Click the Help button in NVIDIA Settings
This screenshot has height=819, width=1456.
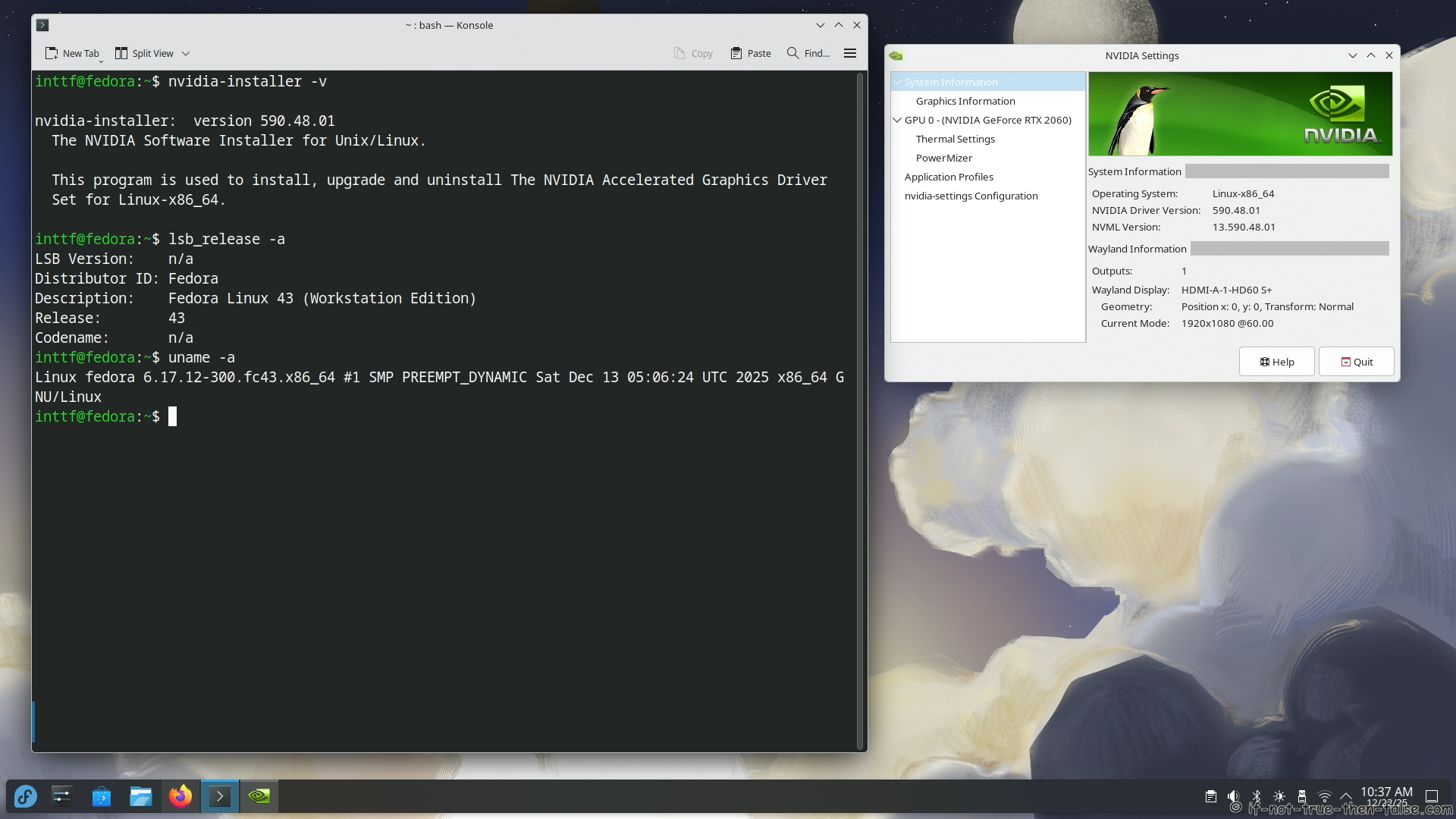(1277, 362)
